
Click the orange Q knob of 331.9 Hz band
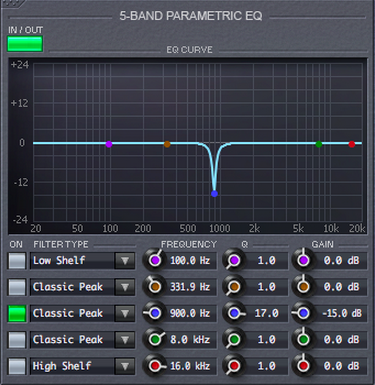pos(234,287)
